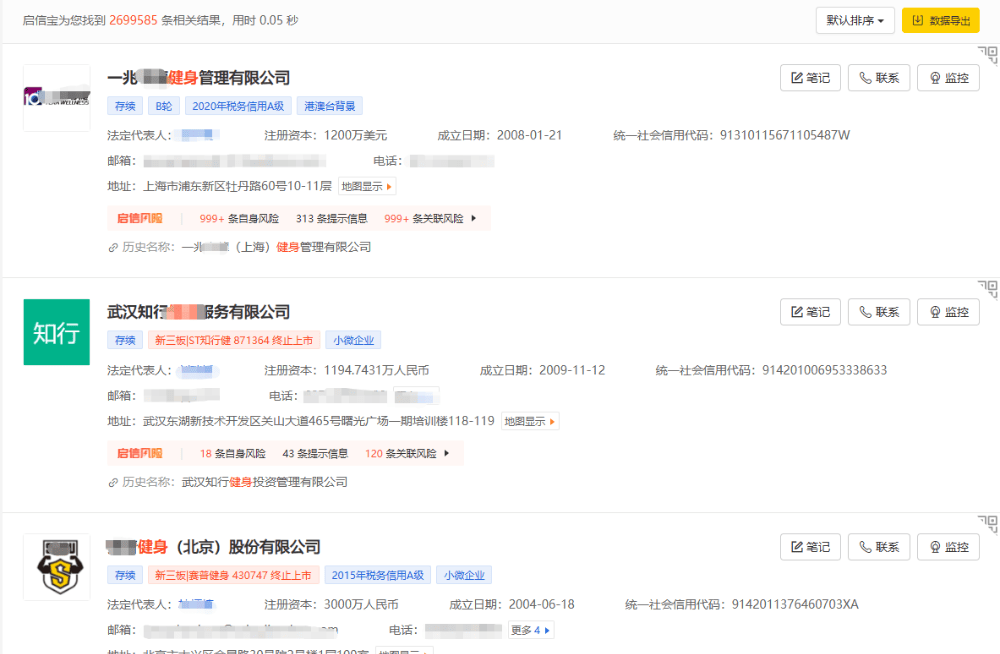Enable 监控 for the 武汉知行 company
Image resolution: width=1000 pixels, height=654 pixels.
[948, 312]
